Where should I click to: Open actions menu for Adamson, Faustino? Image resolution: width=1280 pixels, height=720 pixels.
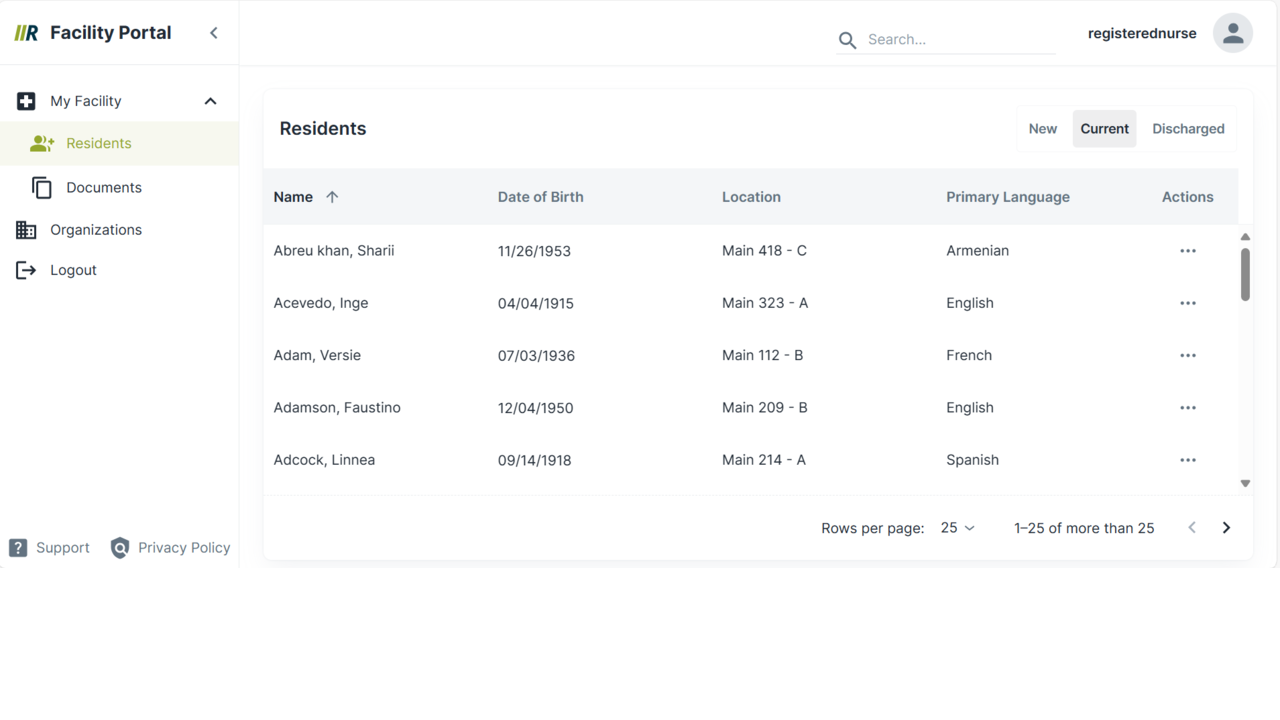tap(1188, 408)
